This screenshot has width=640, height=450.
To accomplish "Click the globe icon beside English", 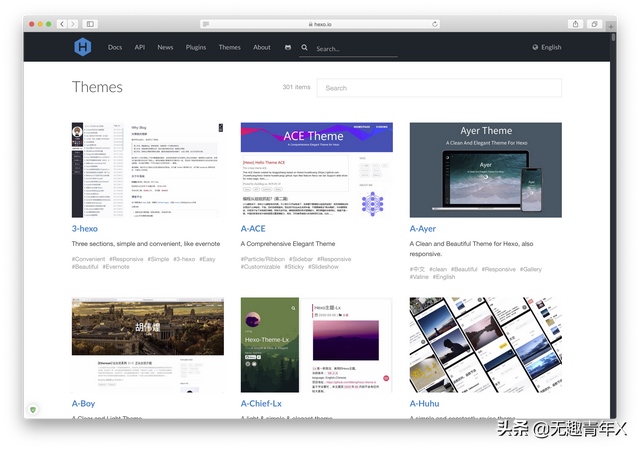I will (x=535, y=47).
